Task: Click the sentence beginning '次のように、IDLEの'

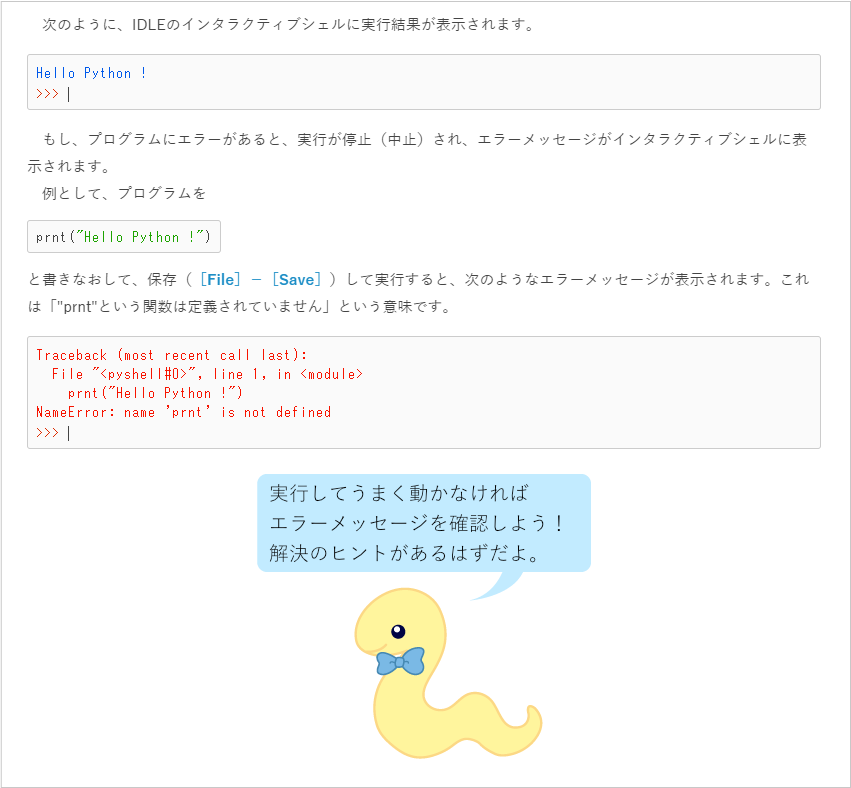Action: (290, 24)
